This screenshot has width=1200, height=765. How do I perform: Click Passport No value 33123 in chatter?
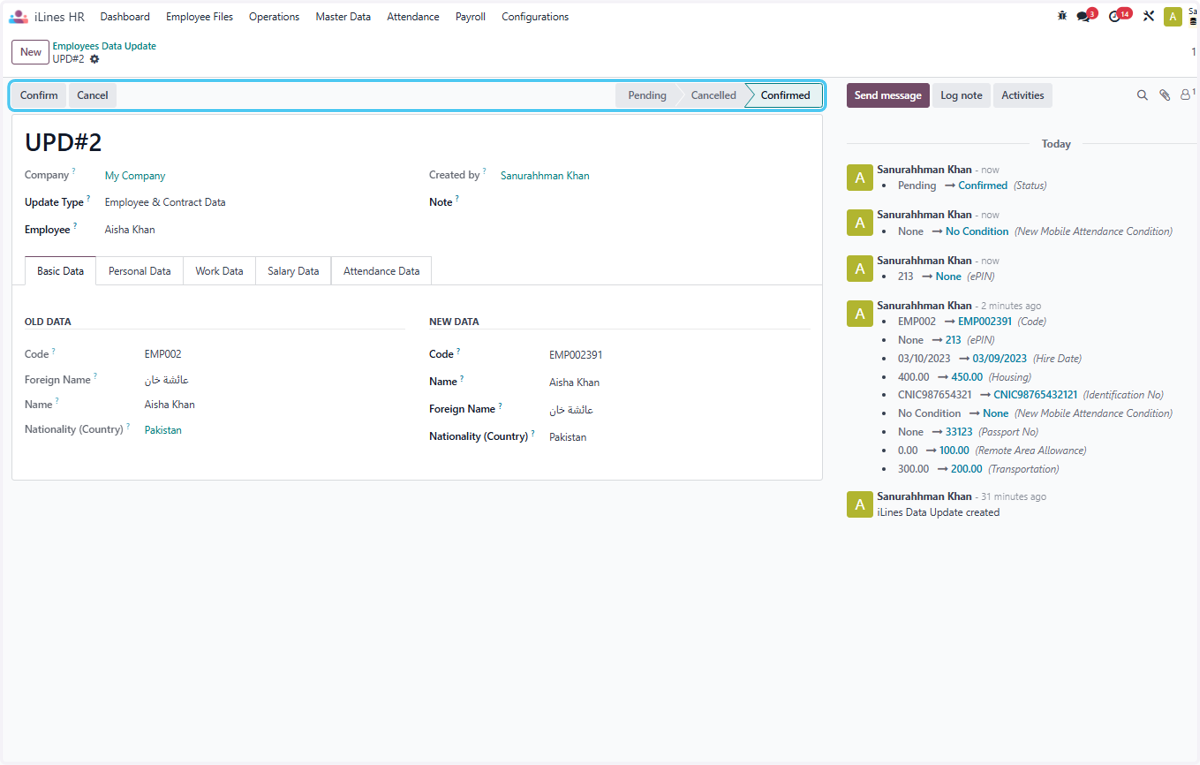pos(959,432)
